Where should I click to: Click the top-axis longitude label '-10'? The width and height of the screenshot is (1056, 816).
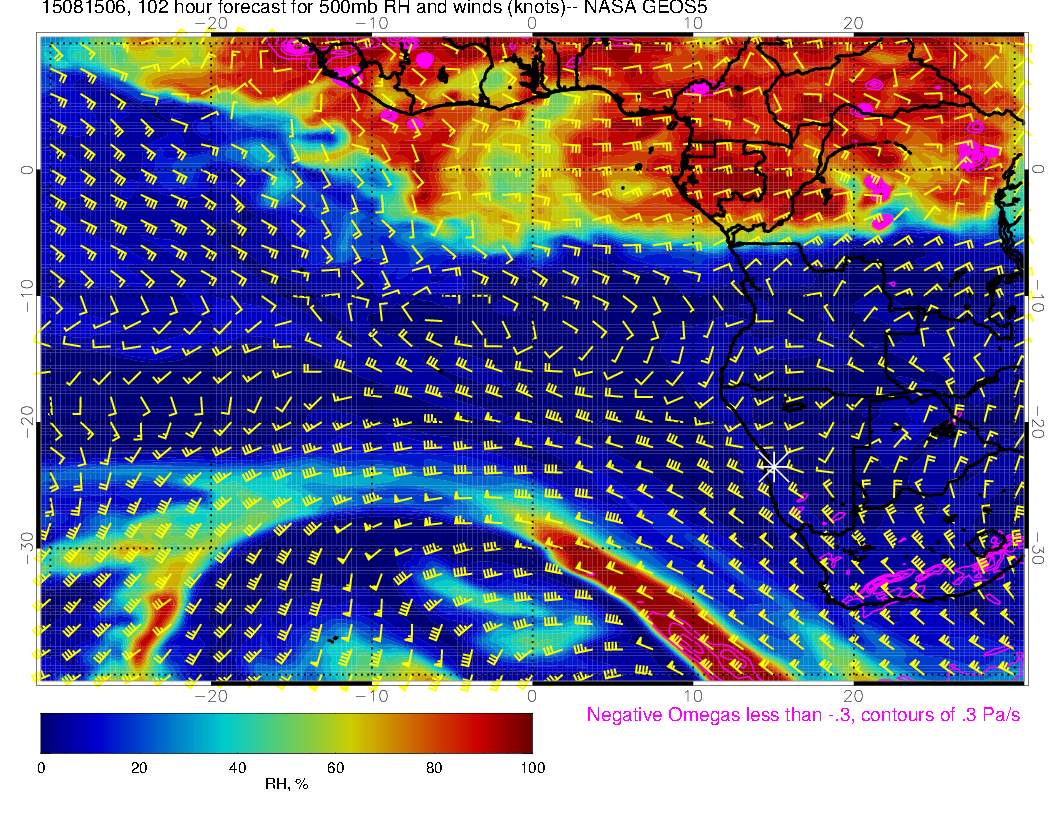[x=371, y=23]
